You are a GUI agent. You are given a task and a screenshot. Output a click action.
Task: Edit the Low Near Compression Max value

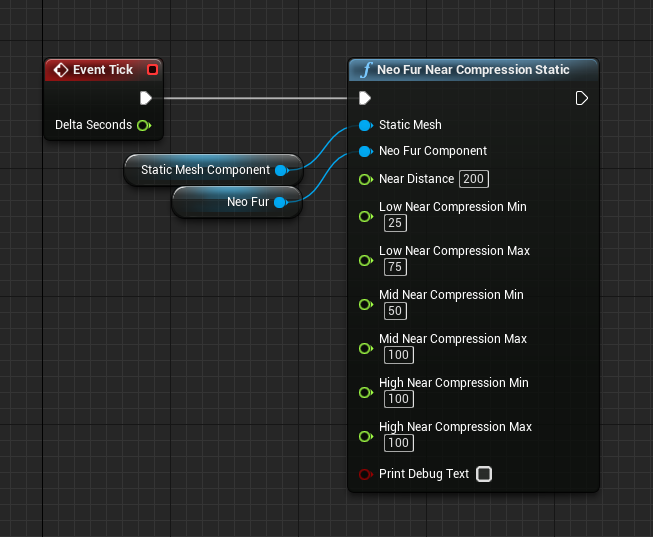[x=395, y=267]
